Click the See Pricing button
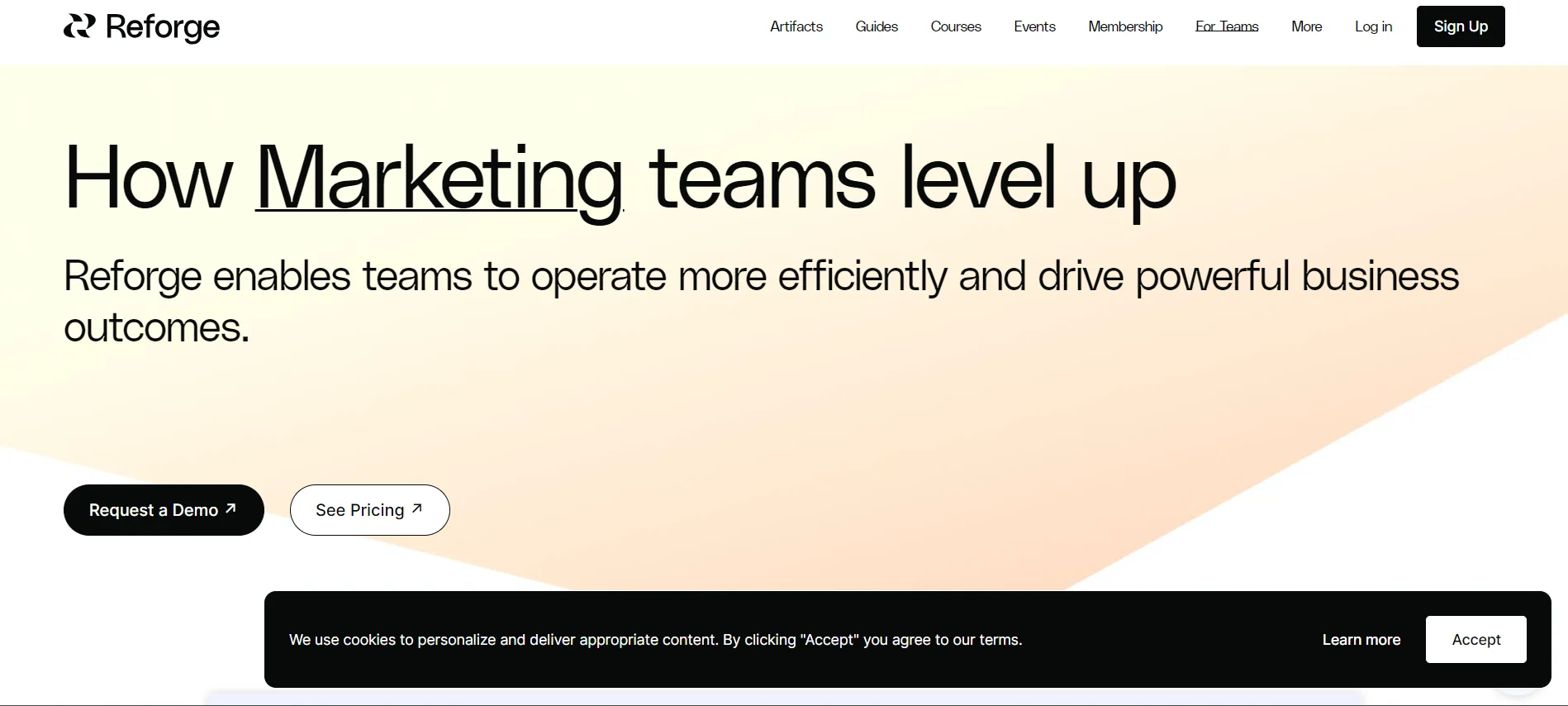Screen dimensions: 1568x706 click(x=370, y=510)
